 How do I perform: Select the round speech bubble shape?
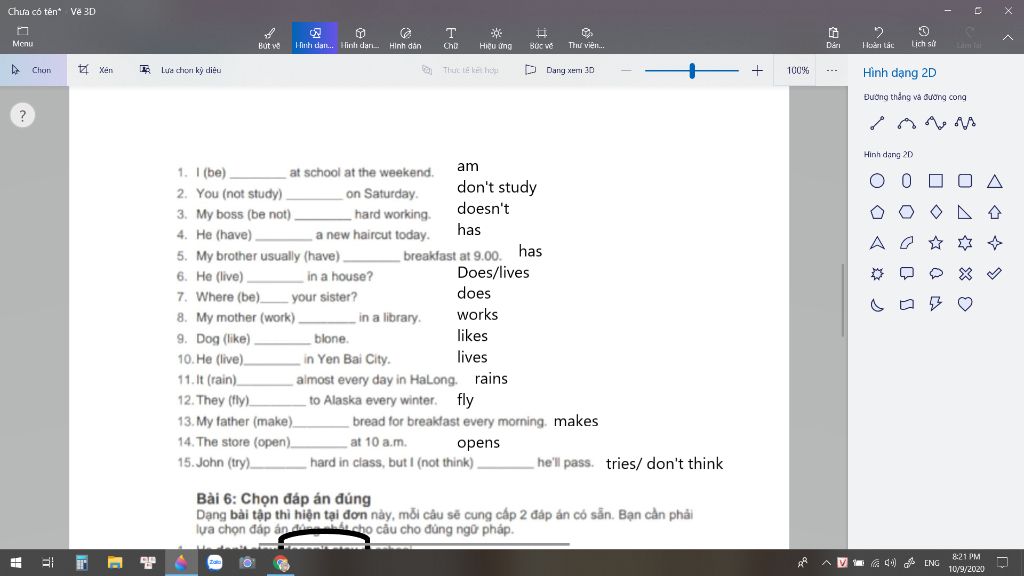936,274
